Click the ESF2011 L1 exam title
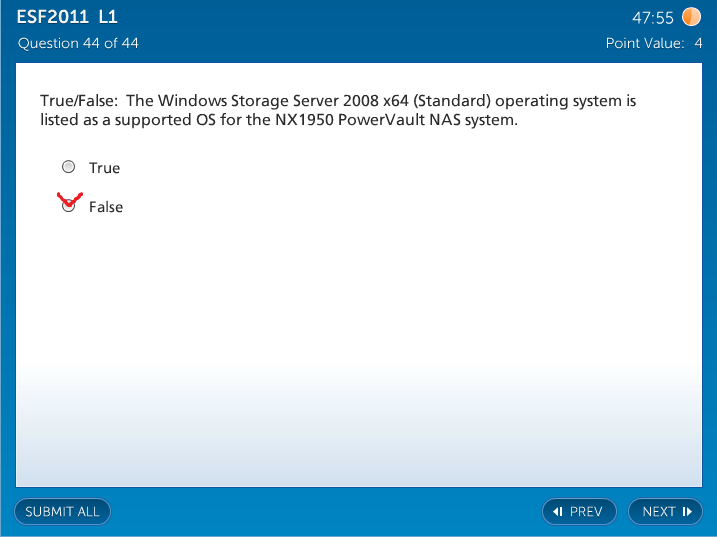 point(67,18)
